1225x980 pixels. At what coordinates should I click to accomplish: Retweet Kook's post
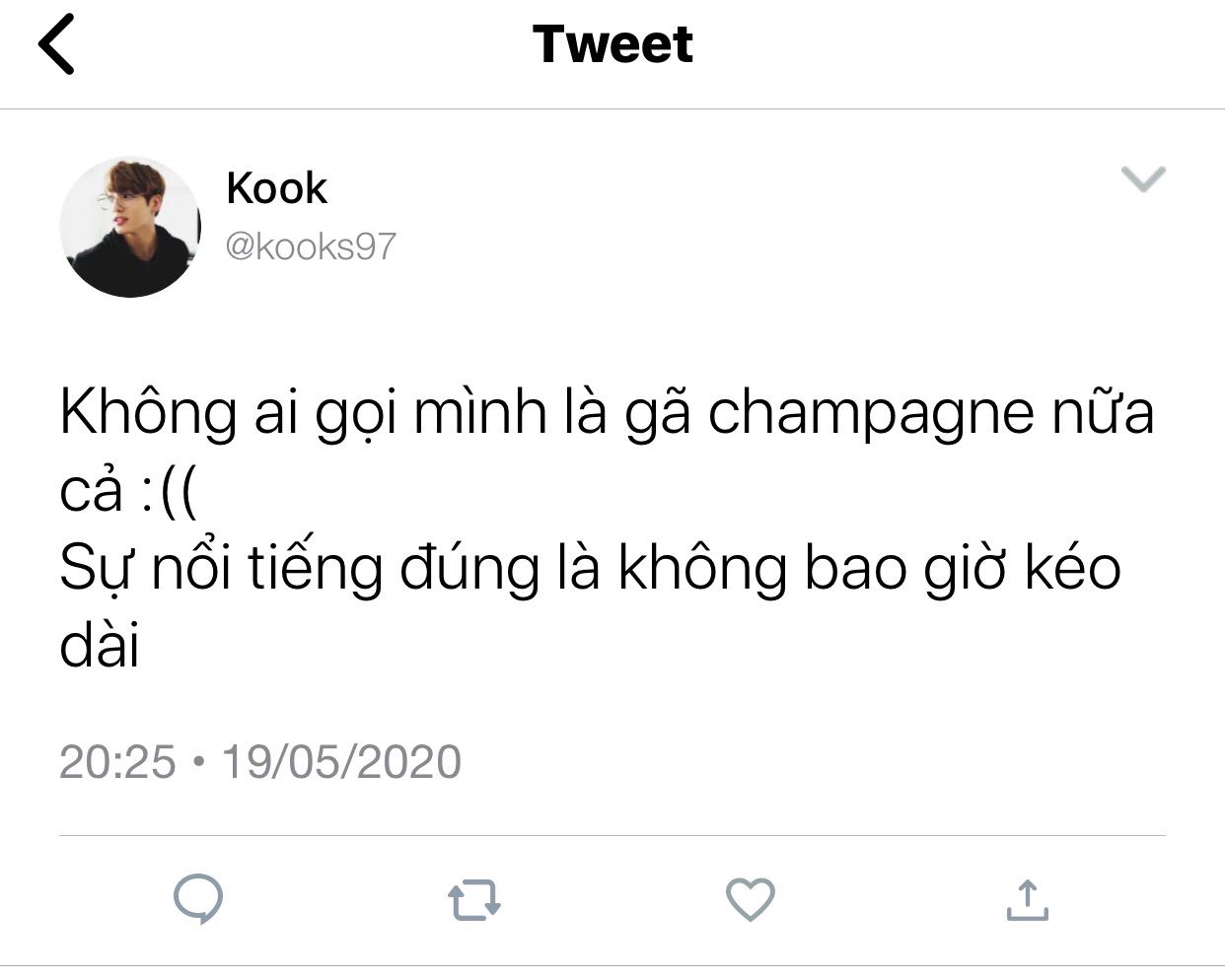click(x=474, y=899)
